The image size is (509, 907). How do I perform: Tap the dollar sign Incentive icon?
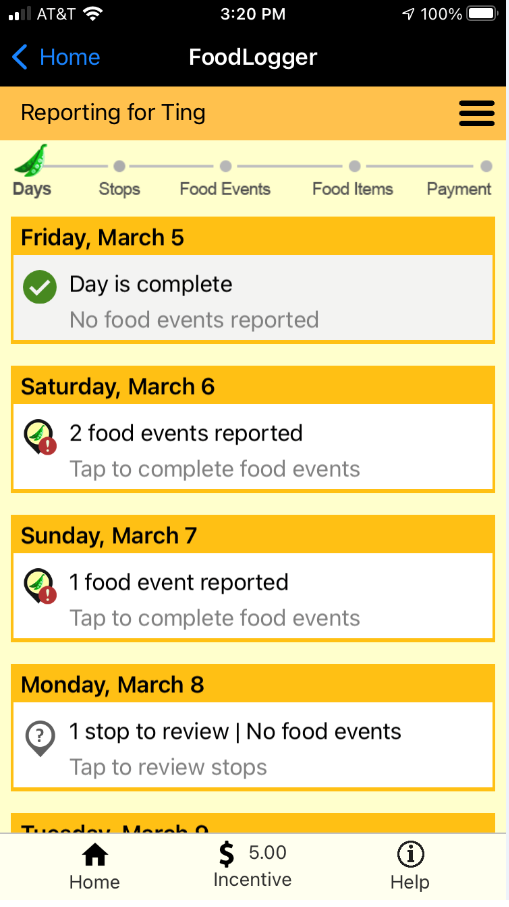pos(227,854)
